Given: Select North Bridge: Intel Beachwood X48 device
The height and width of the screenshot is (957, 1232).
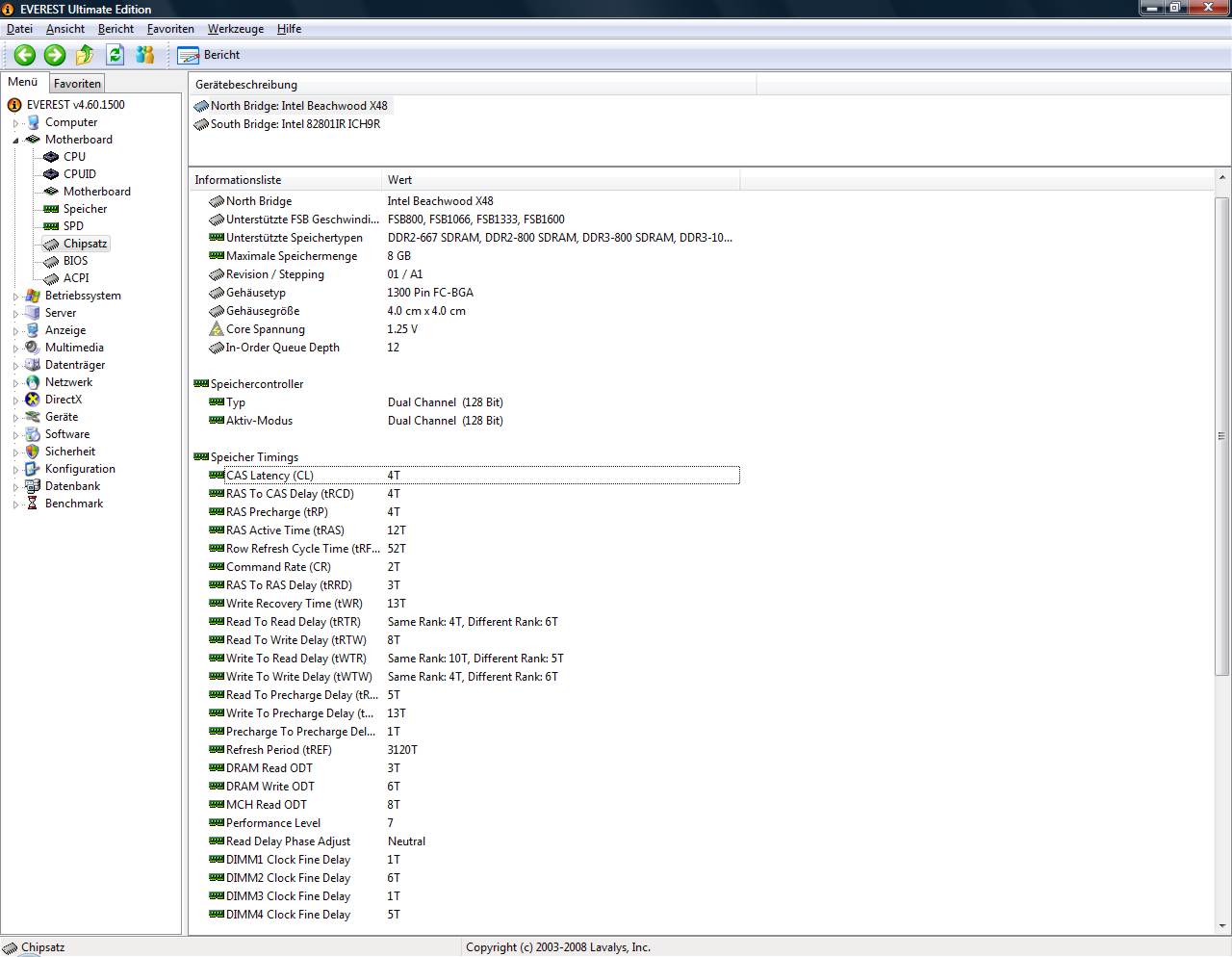Looking at the screenshot, I should click(292, 106).
